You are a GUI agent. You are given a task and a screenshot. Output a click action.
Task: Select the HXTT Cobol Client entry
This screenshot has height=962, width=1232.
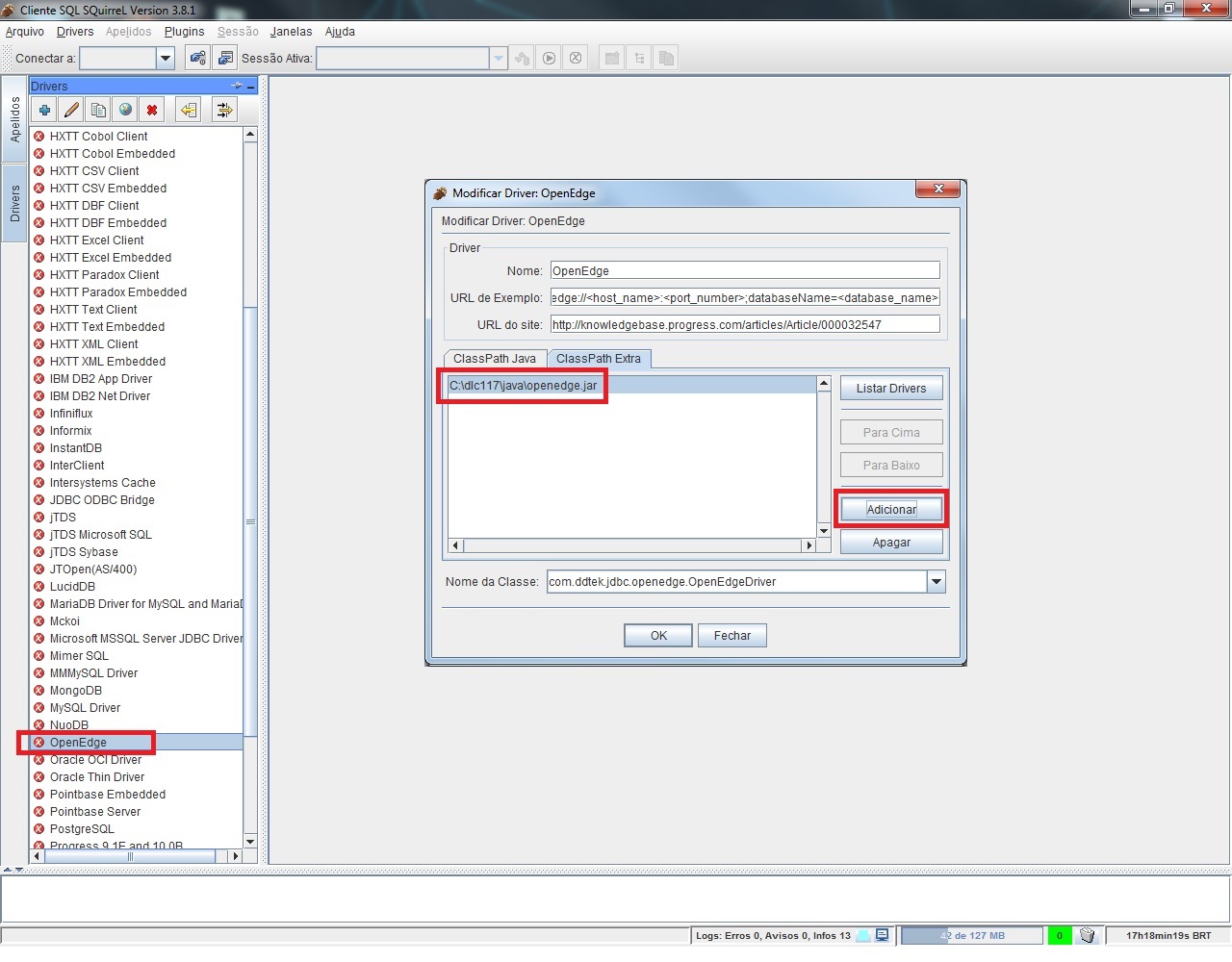tap(137, 136)
